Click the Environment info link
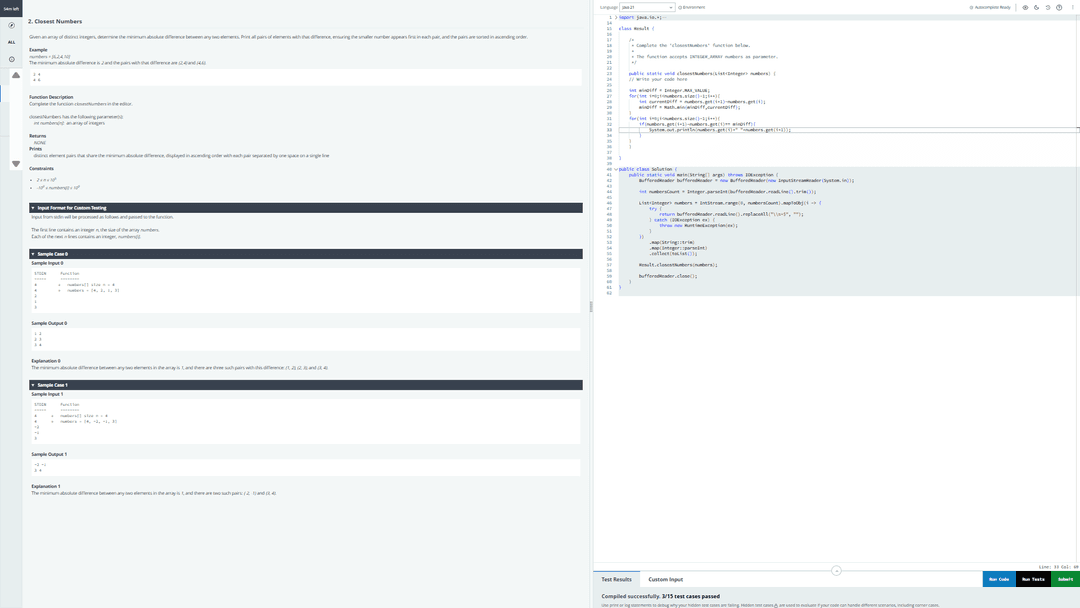Viewport: 1080px width, 608px height. [x=692, y=8]
